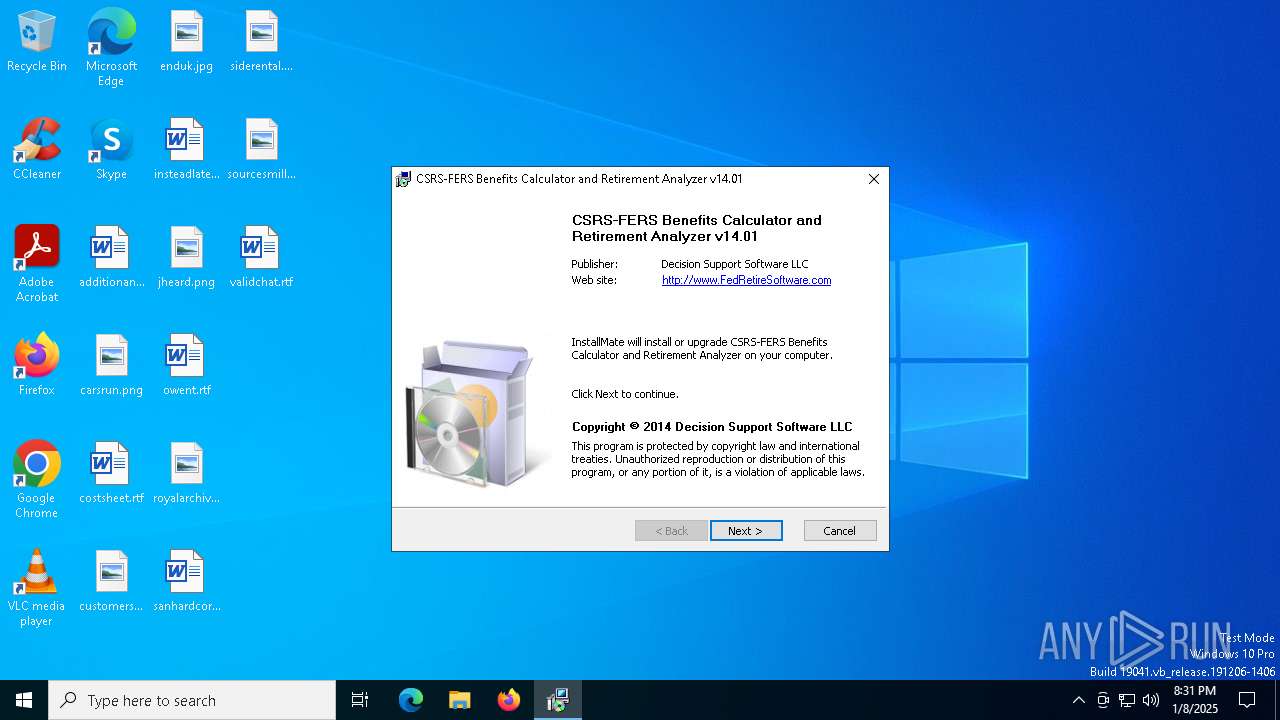This screenshot has height=720, width=1280.
Task: Click Next to continue the installation
Action: pyautogui.click(x=746, y=531)
